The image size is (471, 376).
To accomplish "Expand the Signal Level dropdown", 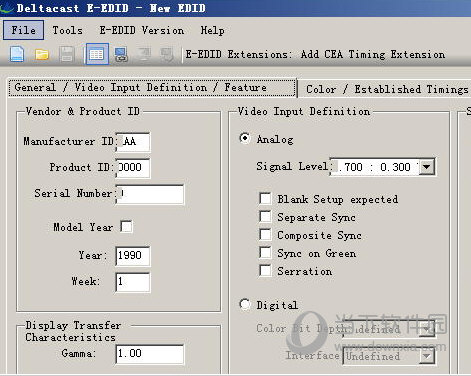I will pos(427,166).
